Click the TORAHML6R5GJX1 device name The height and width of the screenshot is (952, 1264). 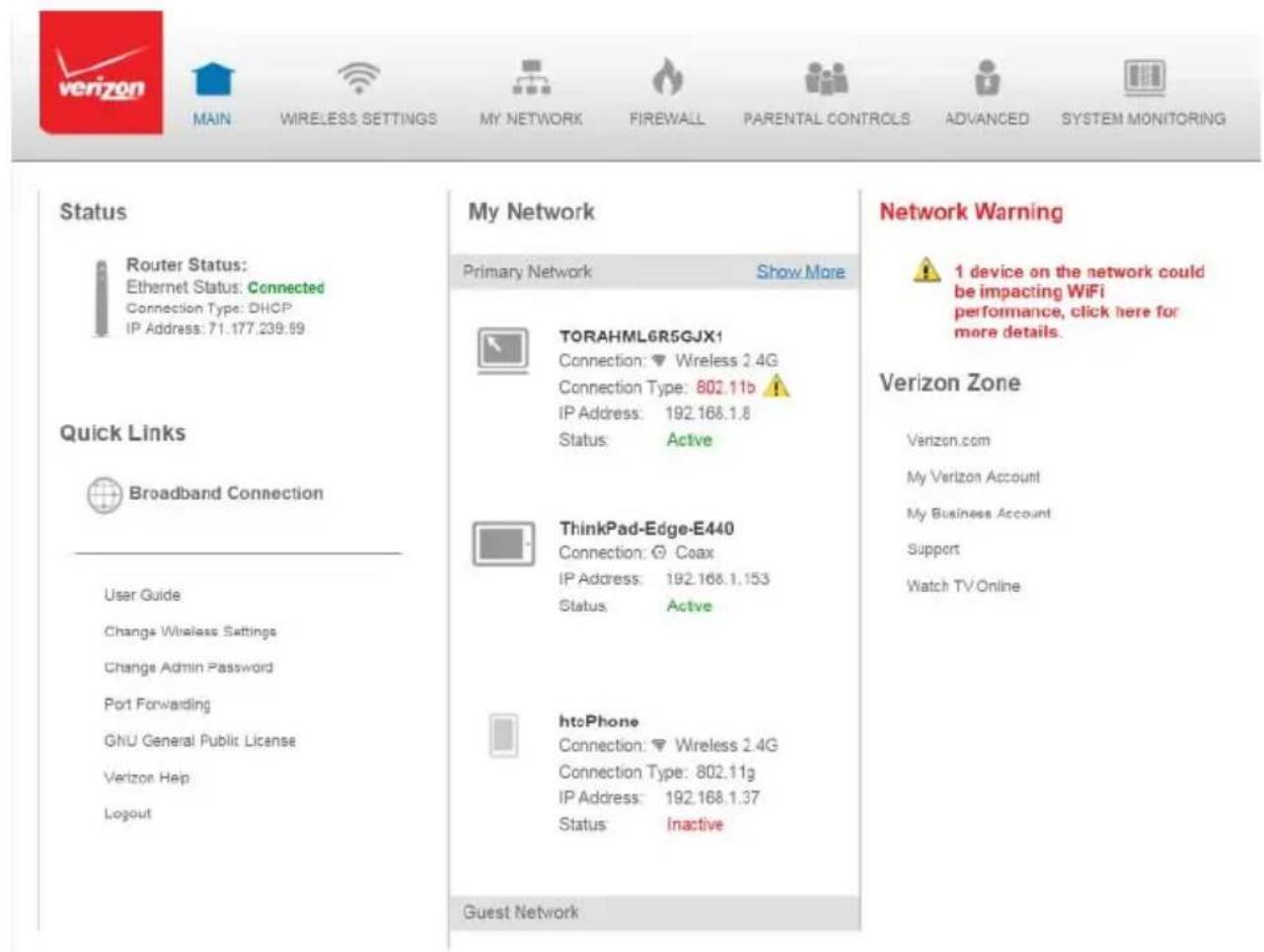click(x=640, y=336)
